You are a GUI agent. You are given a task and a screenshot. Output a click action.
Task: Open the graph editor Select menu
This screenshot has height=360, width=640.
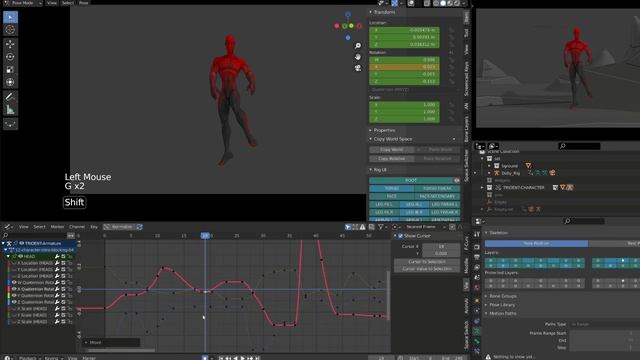[39, 227]
